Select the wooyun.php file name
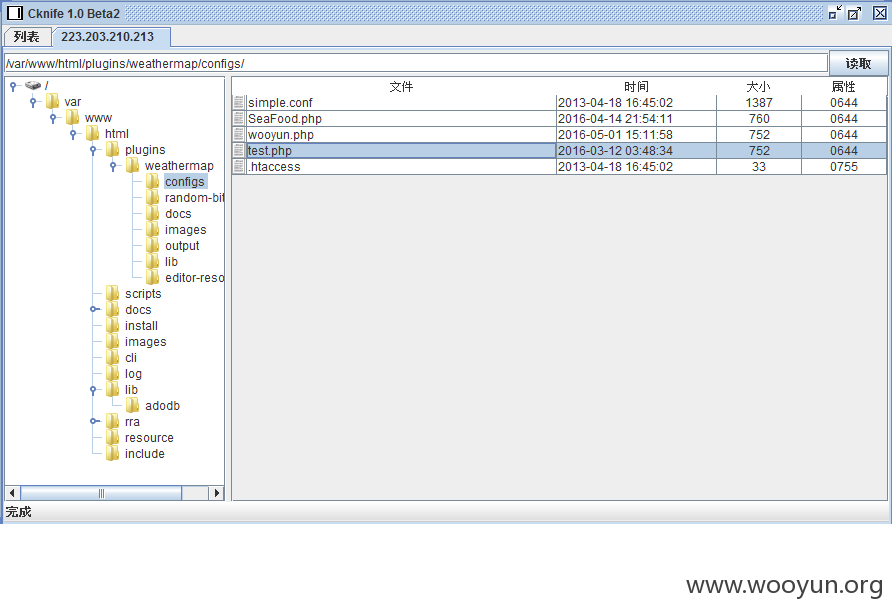This screenshot has height=614, width=892. 280,134
